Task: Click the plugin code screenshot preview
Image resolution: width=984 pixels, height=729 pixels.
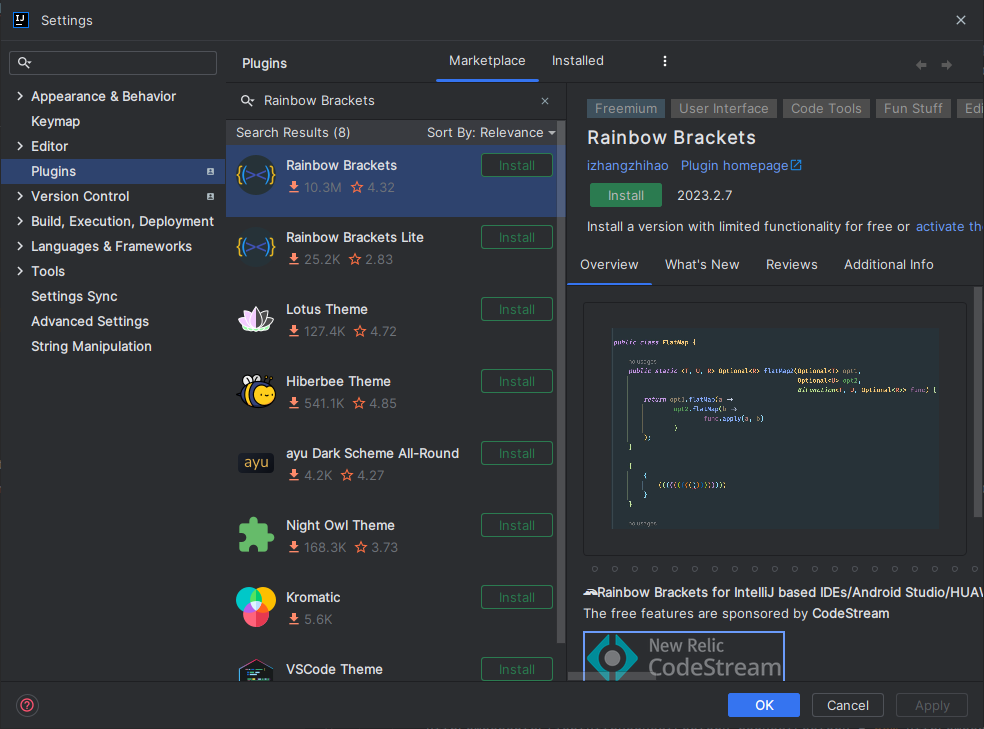Action: click(774, 428)
